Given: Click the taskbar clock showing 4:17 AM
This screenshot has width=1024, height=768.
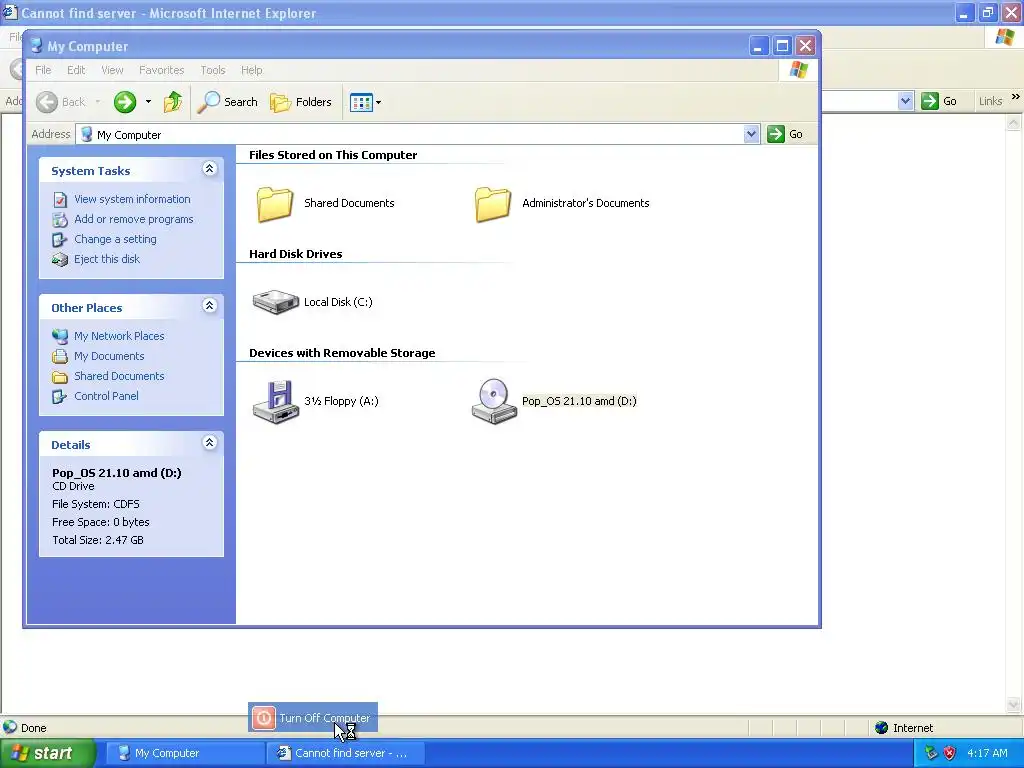Looking at the screenshot, I should coord(987,753).
